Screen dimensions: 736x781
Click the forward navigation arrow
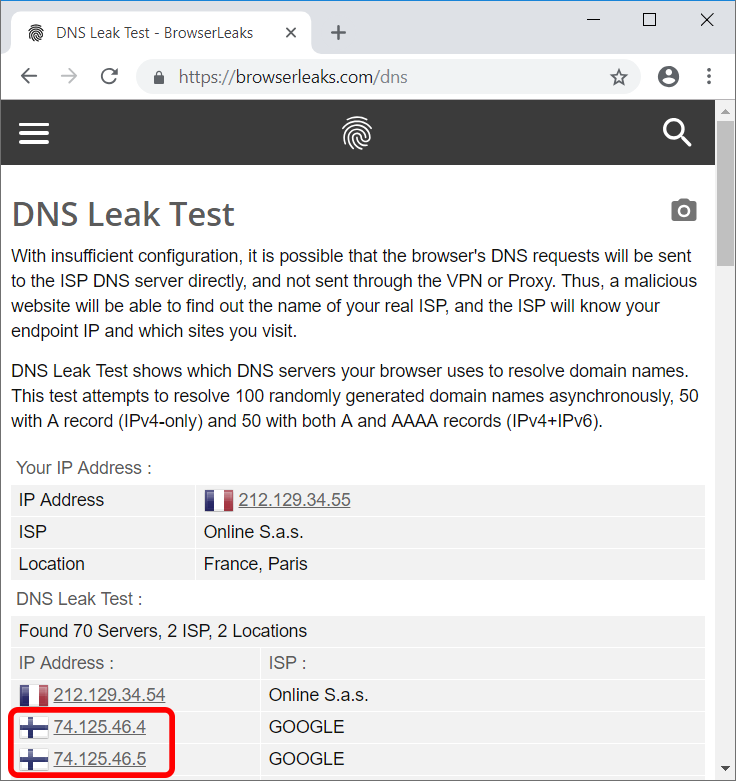pyautogui.click(x=69, y=77)
